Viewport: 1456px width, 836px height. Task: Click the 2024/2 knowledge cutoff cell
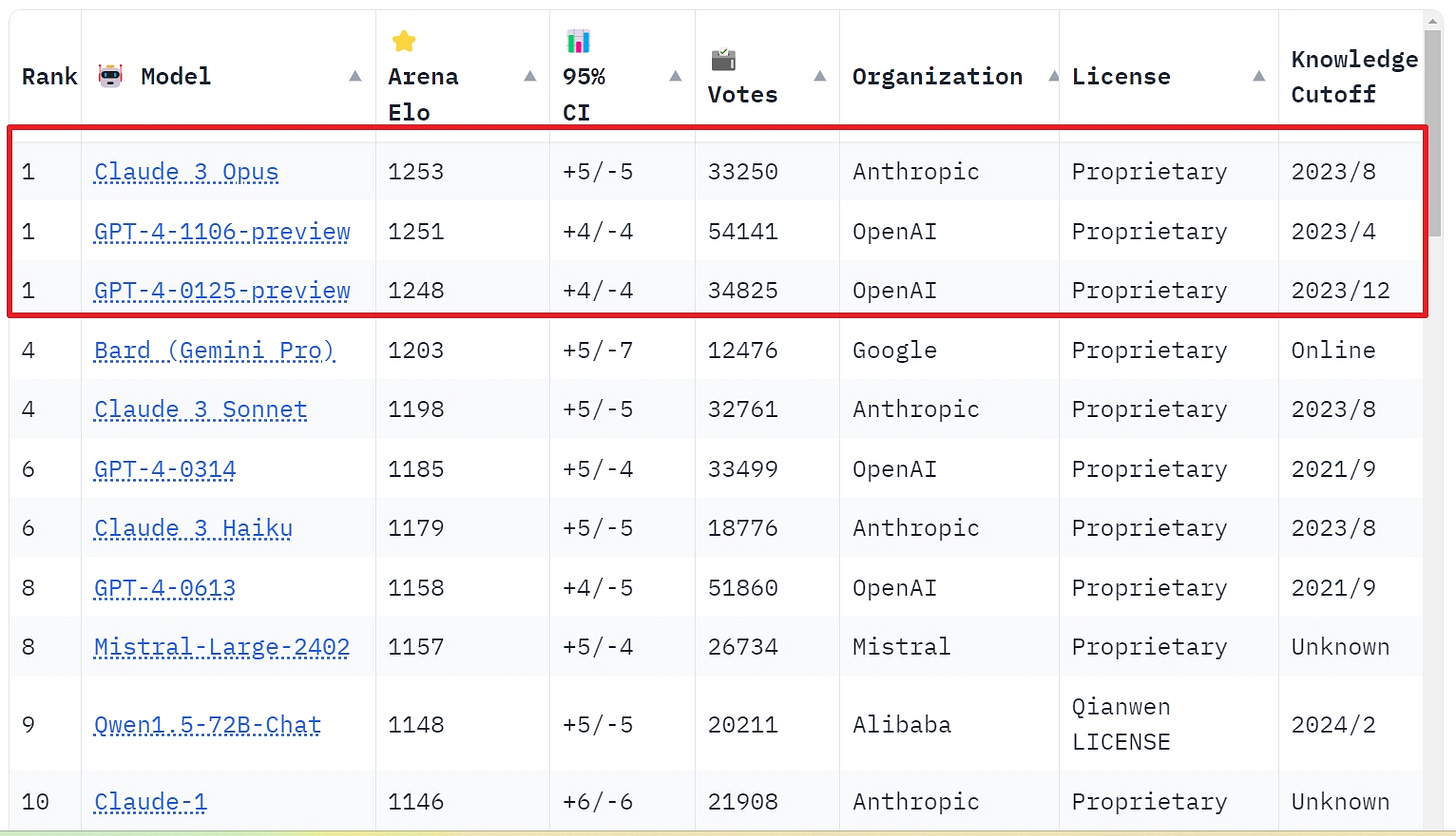tap(1333, 725)
